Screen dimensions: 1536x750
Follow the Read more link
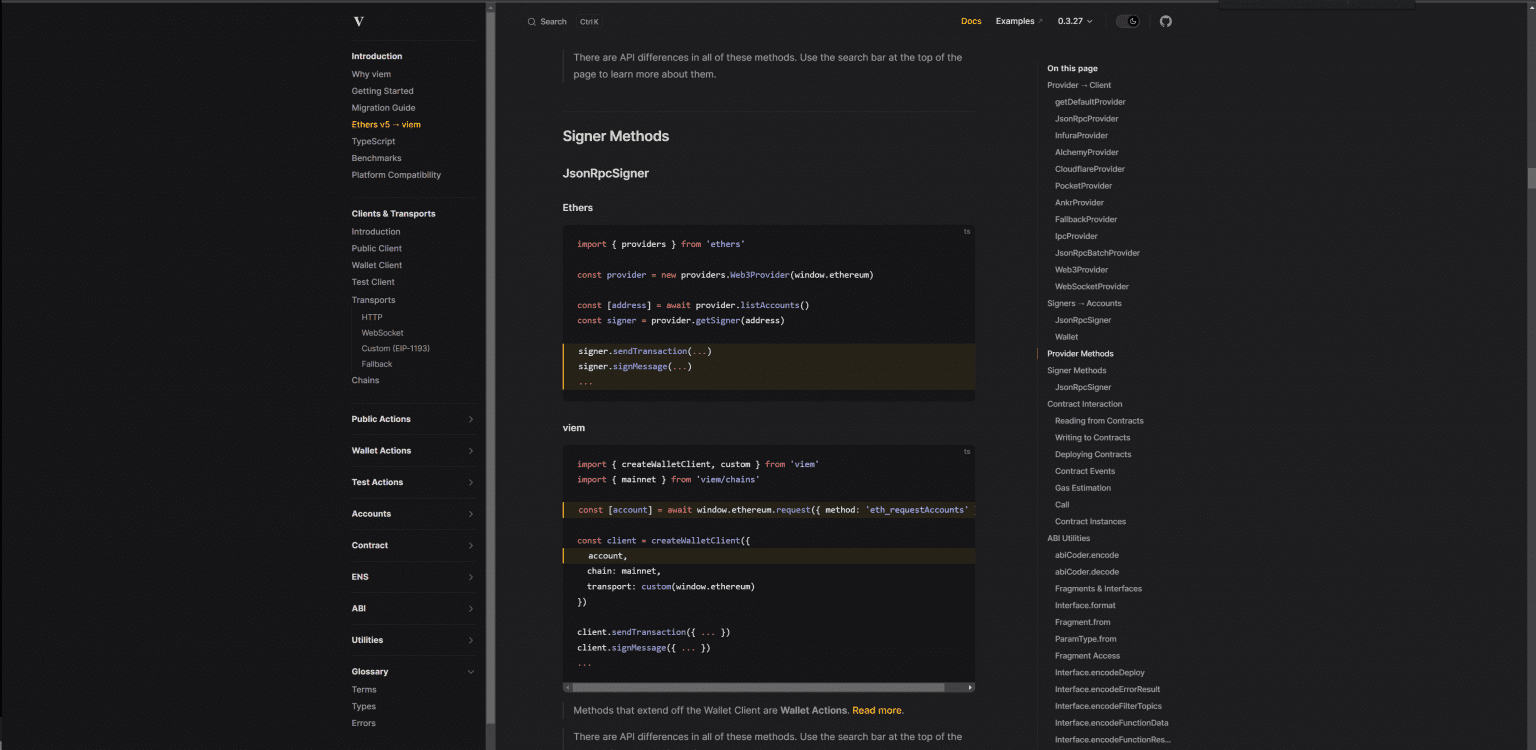click(877, 711)
